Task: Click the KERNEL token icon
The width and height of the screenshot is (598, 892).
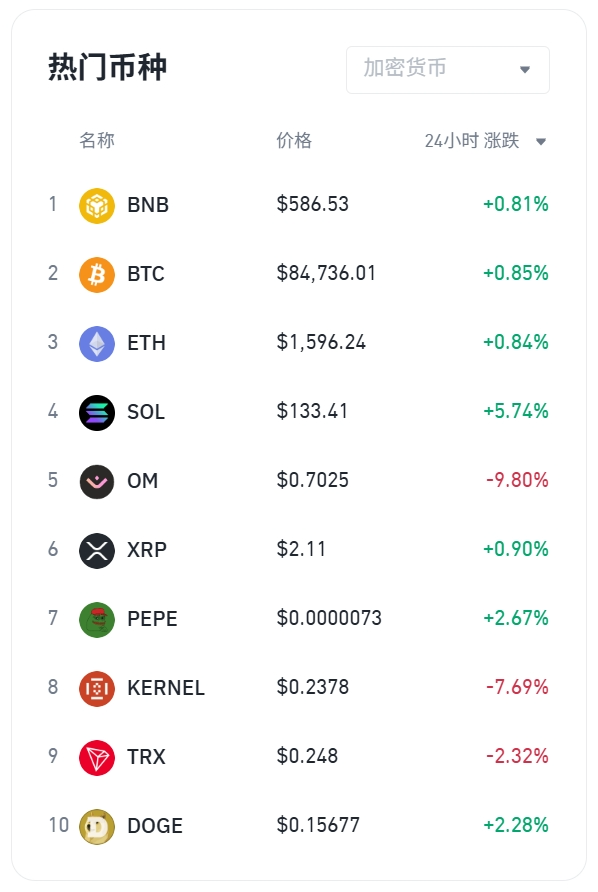Action: pos(97,688)
